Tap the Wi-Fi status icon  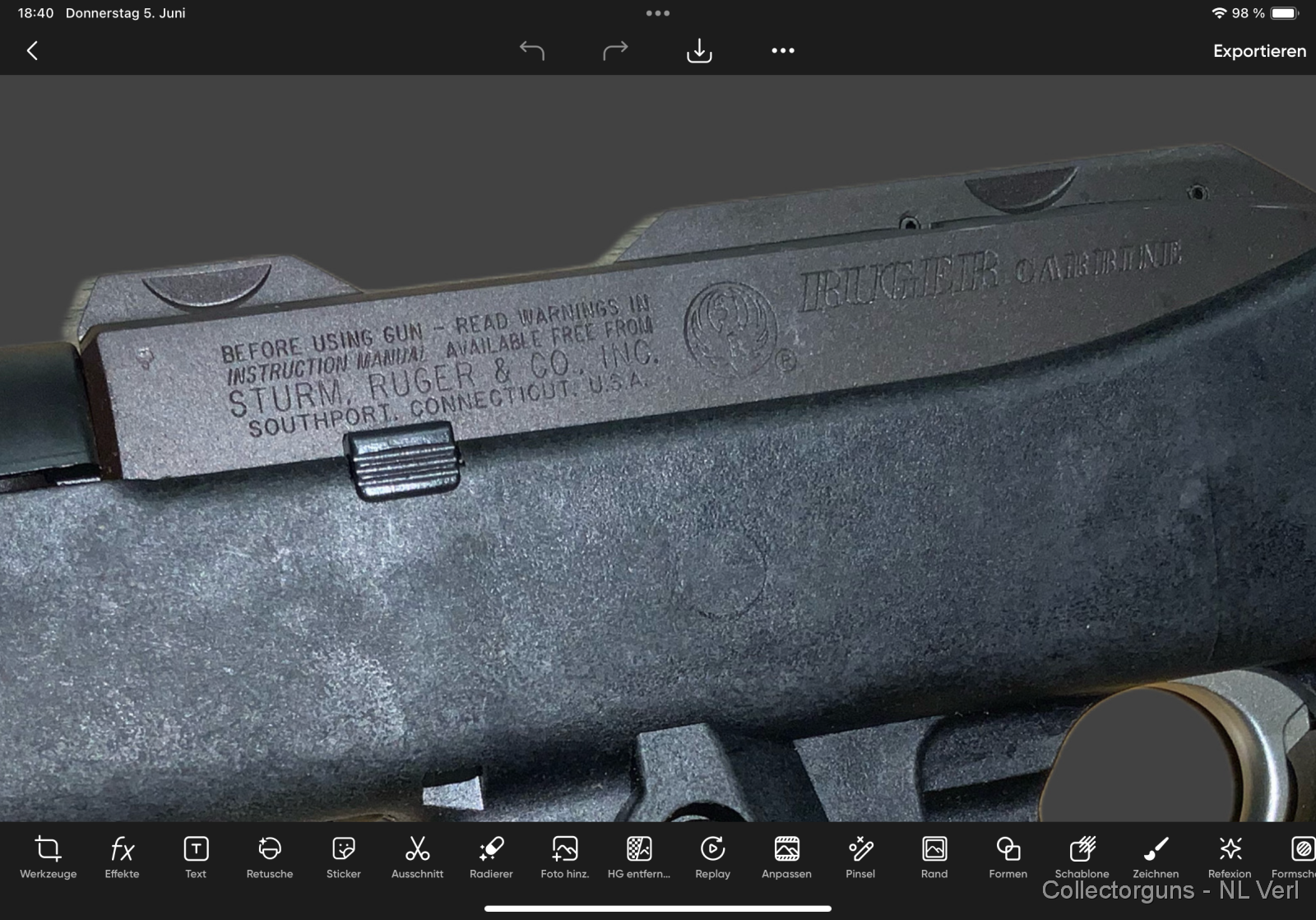[1219, 13]
